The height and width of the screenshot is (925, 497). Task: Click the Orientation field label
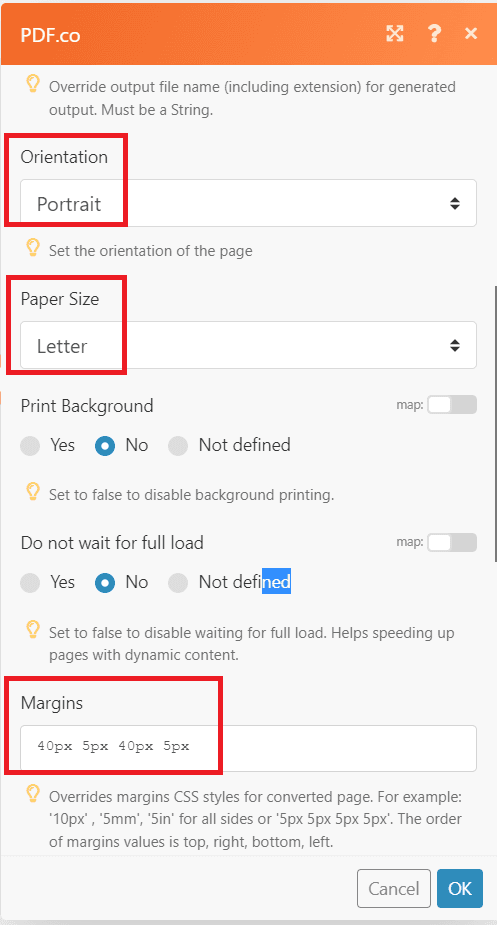pos(64,157)
